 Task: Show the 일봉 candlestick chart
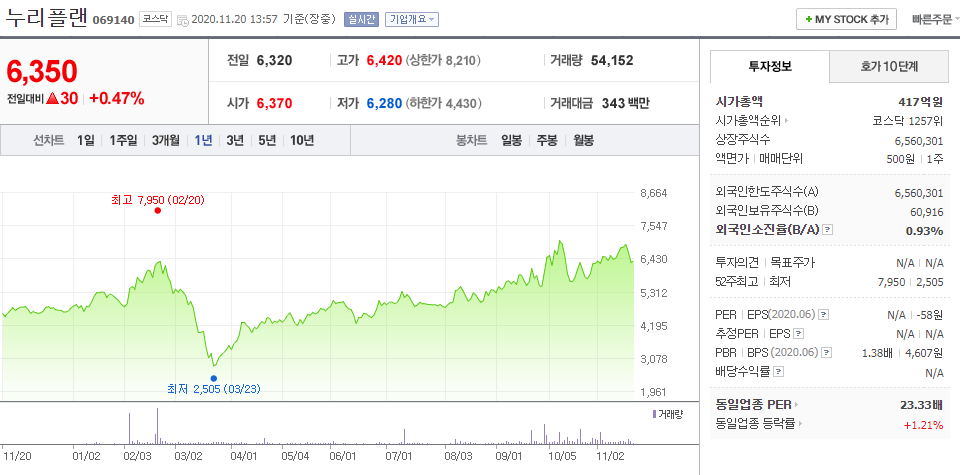511,141
